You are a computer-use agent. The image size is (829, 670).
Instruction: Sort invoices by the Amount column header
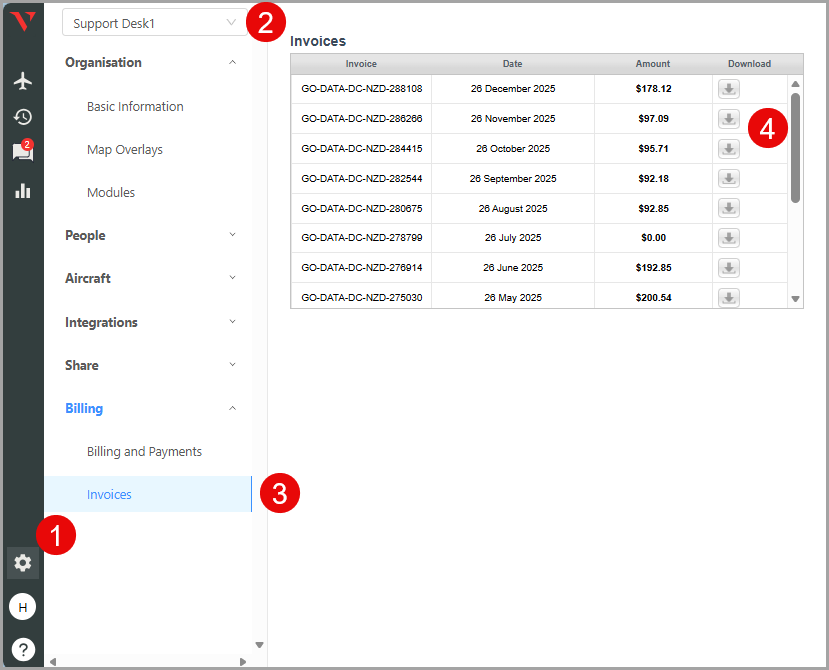[x=653, y=64]
